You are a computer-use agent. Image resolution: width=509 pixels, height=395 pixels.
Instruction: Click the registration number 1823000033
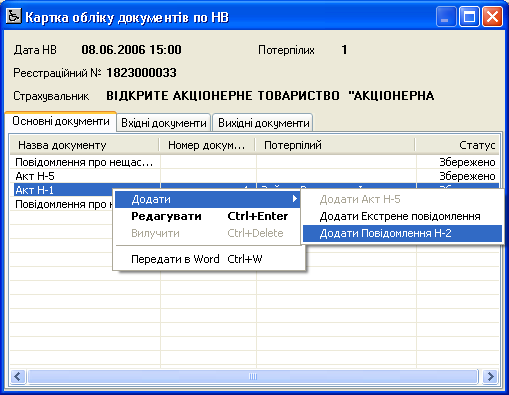coord(141,73)
